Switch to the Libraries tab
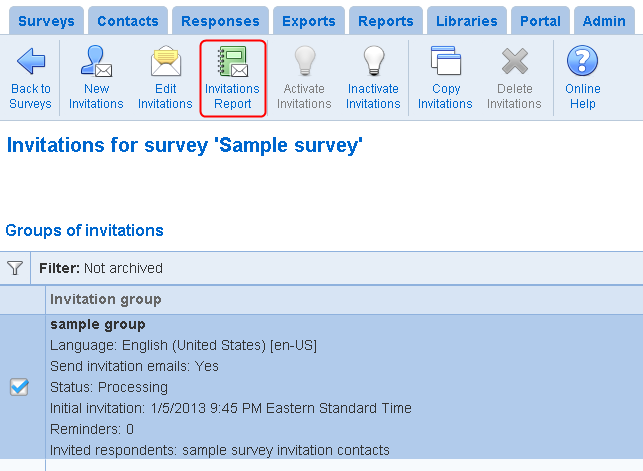This screenshot has height=471, width=643. click(467, 21)
